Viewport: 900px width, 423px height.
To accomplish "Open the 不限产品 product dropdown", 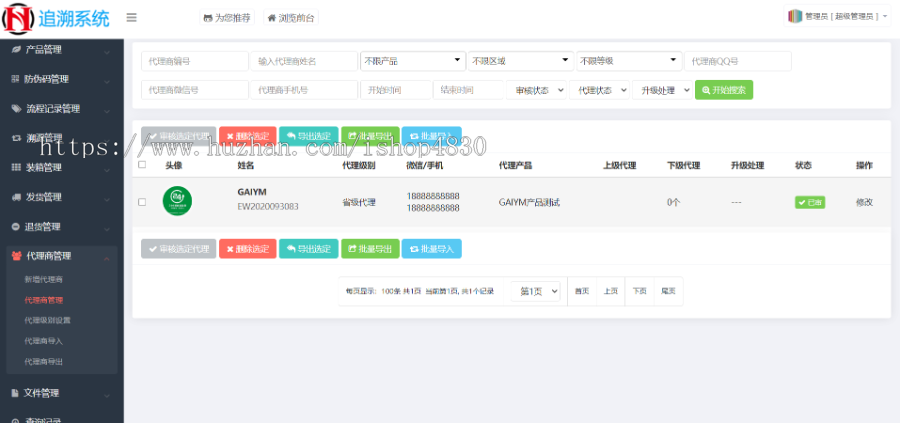I will (x=412, y=61).
